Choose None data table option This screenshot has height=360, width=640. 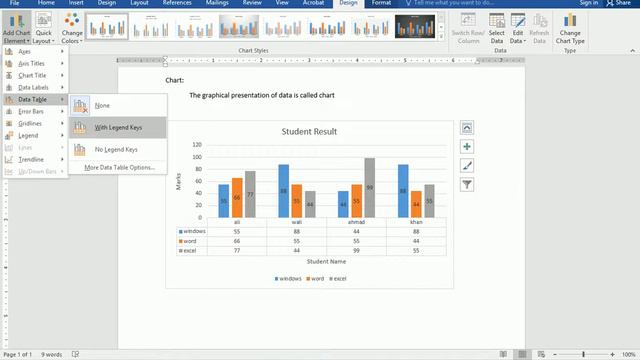(x=118, y=105)
